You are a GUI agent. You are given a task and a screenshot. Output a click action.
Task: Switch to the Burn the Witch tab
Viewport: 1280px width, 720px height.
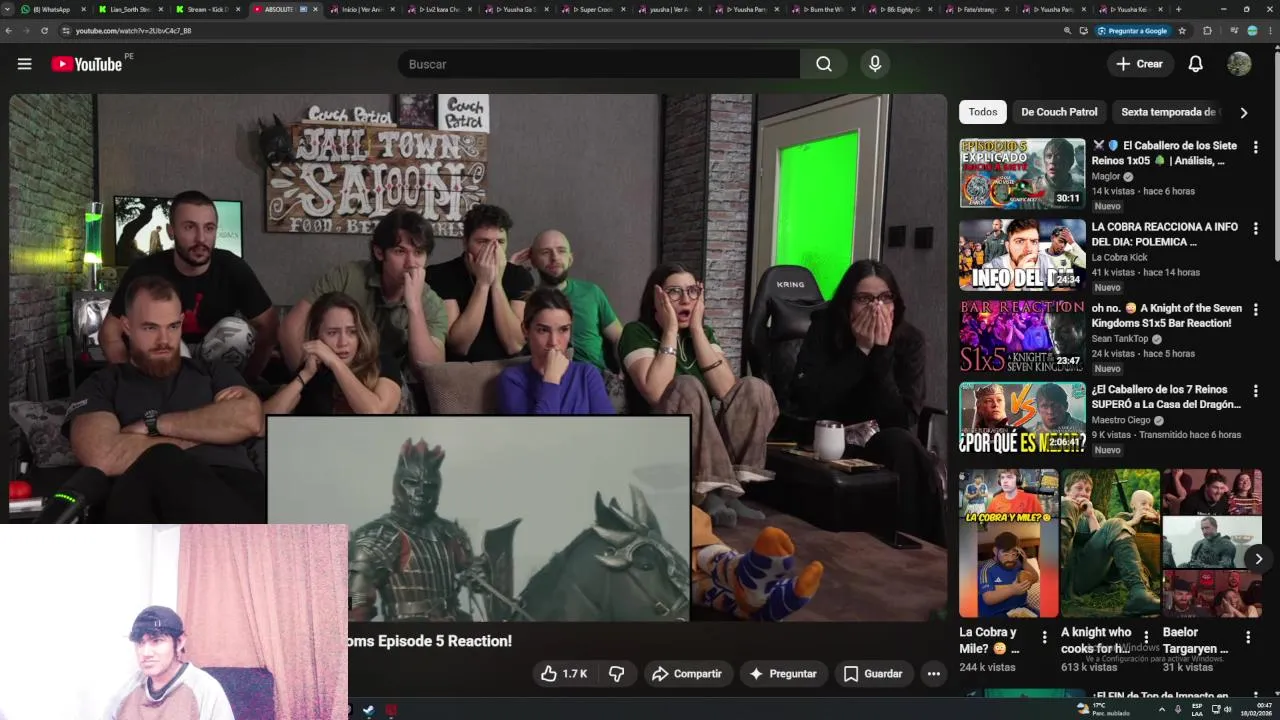coord(824,9)
